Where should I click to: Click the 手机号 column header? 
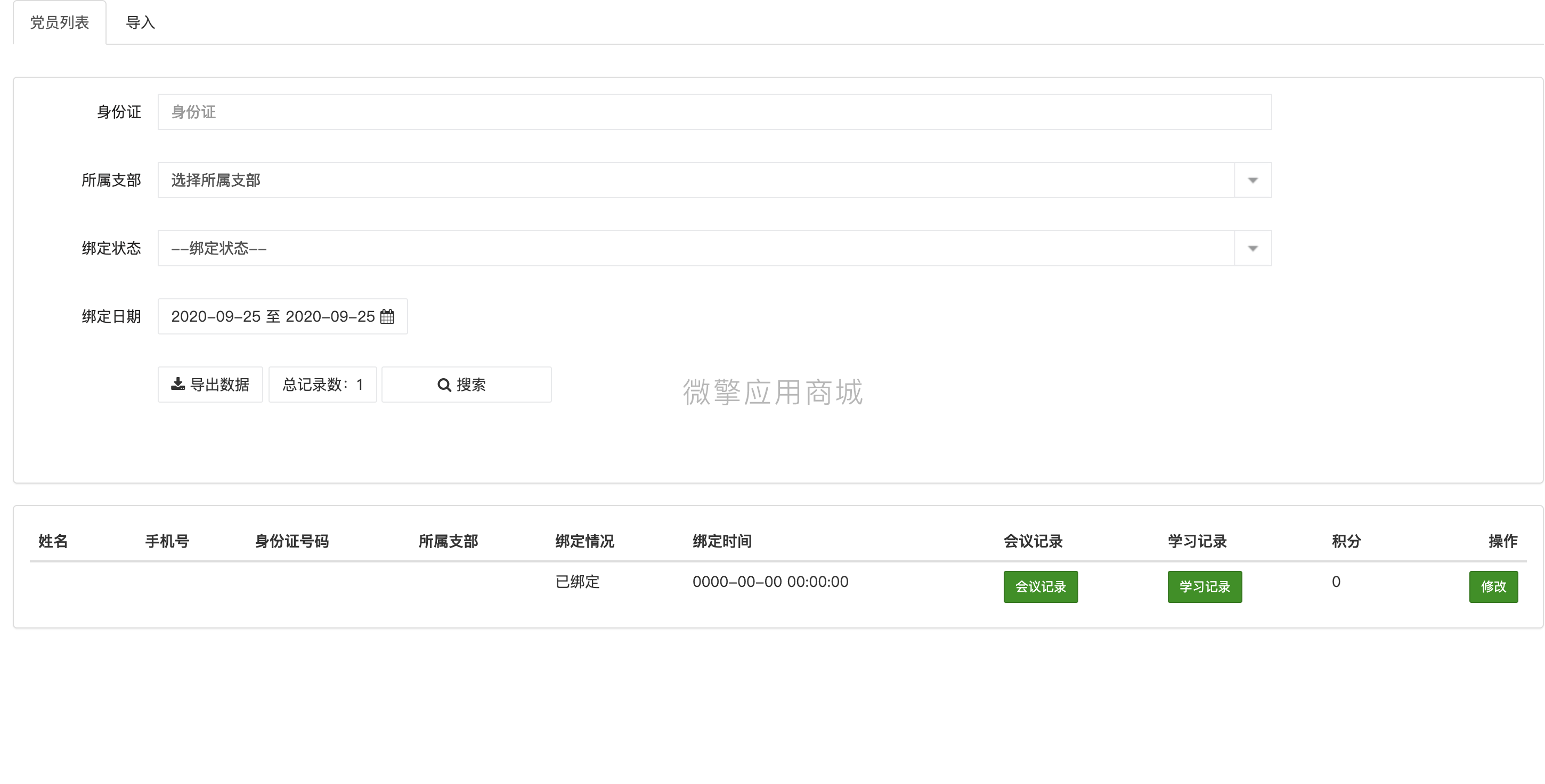(x=167, y=541)
